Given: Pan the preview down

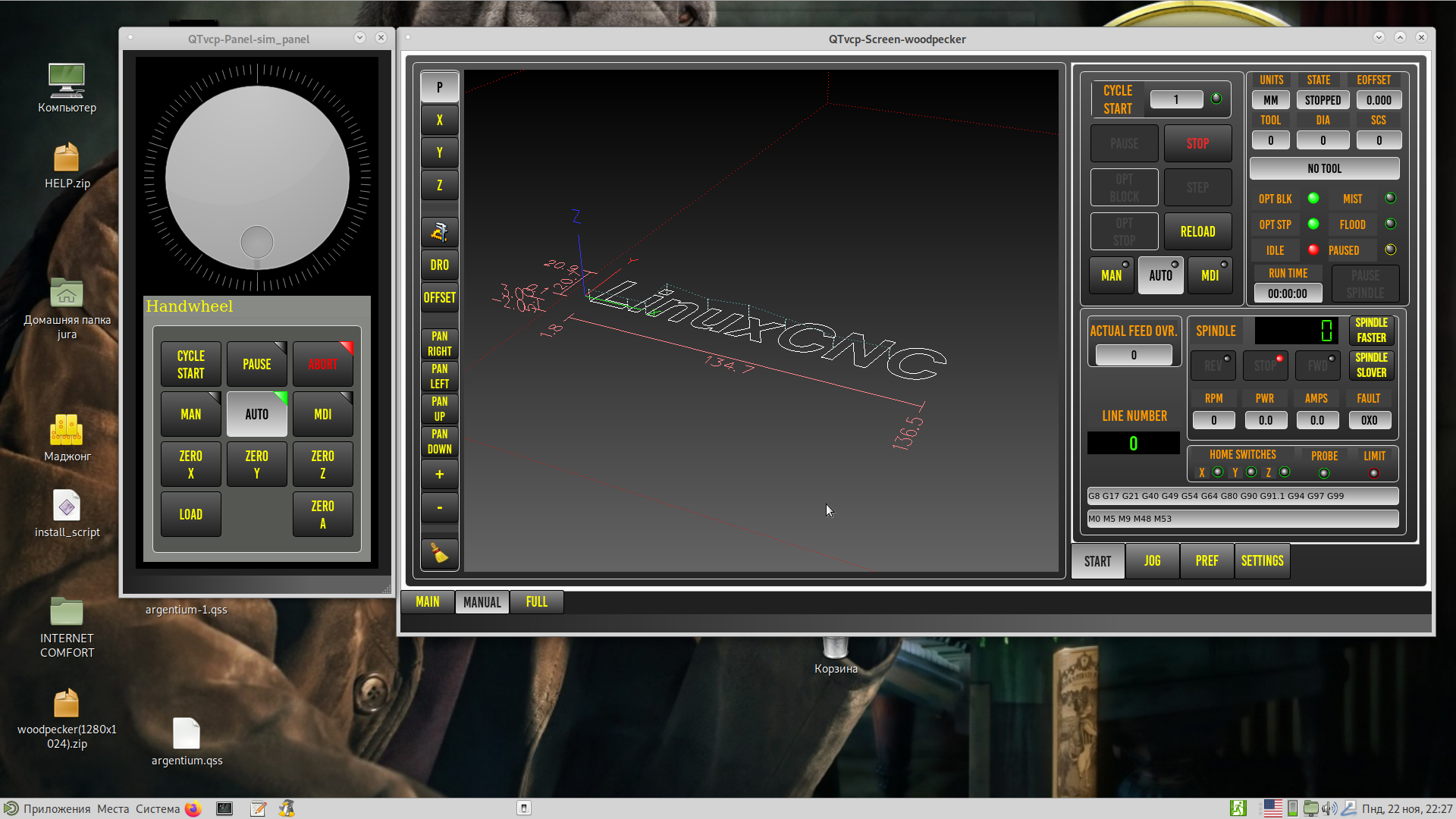Looking at the screenshot, I should point(439,441).
